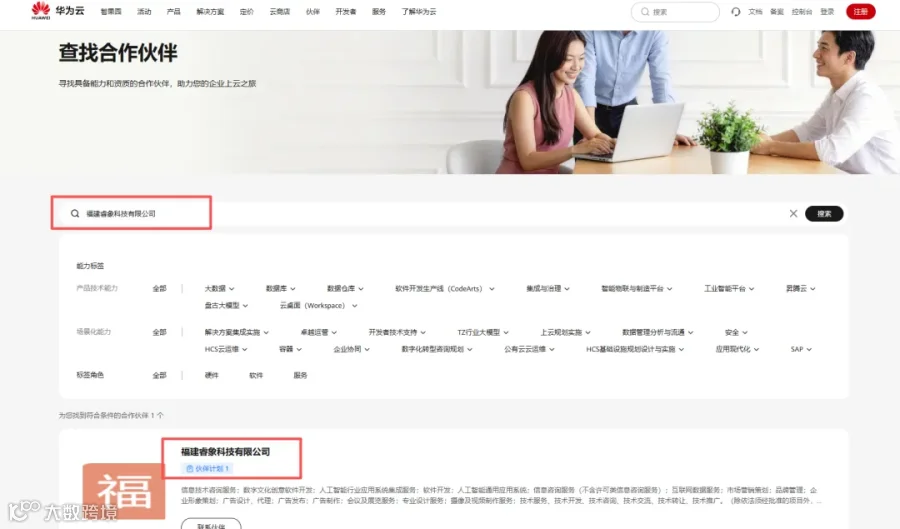
Task: Focus the header 搜索 input field
Action: (x=675, y=11)
